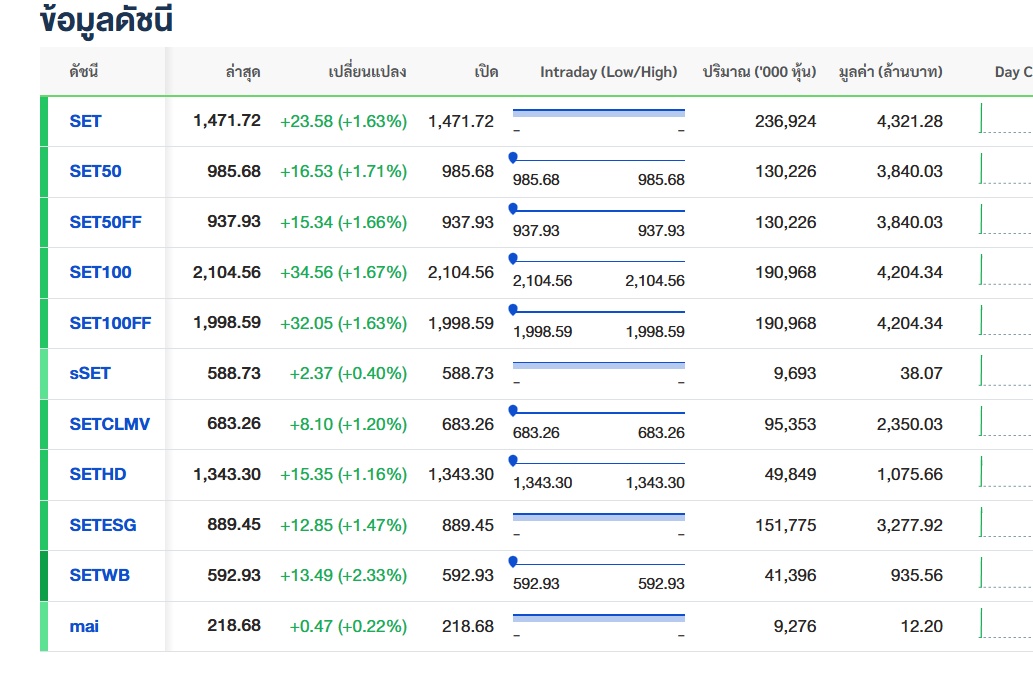The width and height of the screenshot is (1033, 681).
Task: Click the SETWB index link
Action: click(x=99, y=575)
